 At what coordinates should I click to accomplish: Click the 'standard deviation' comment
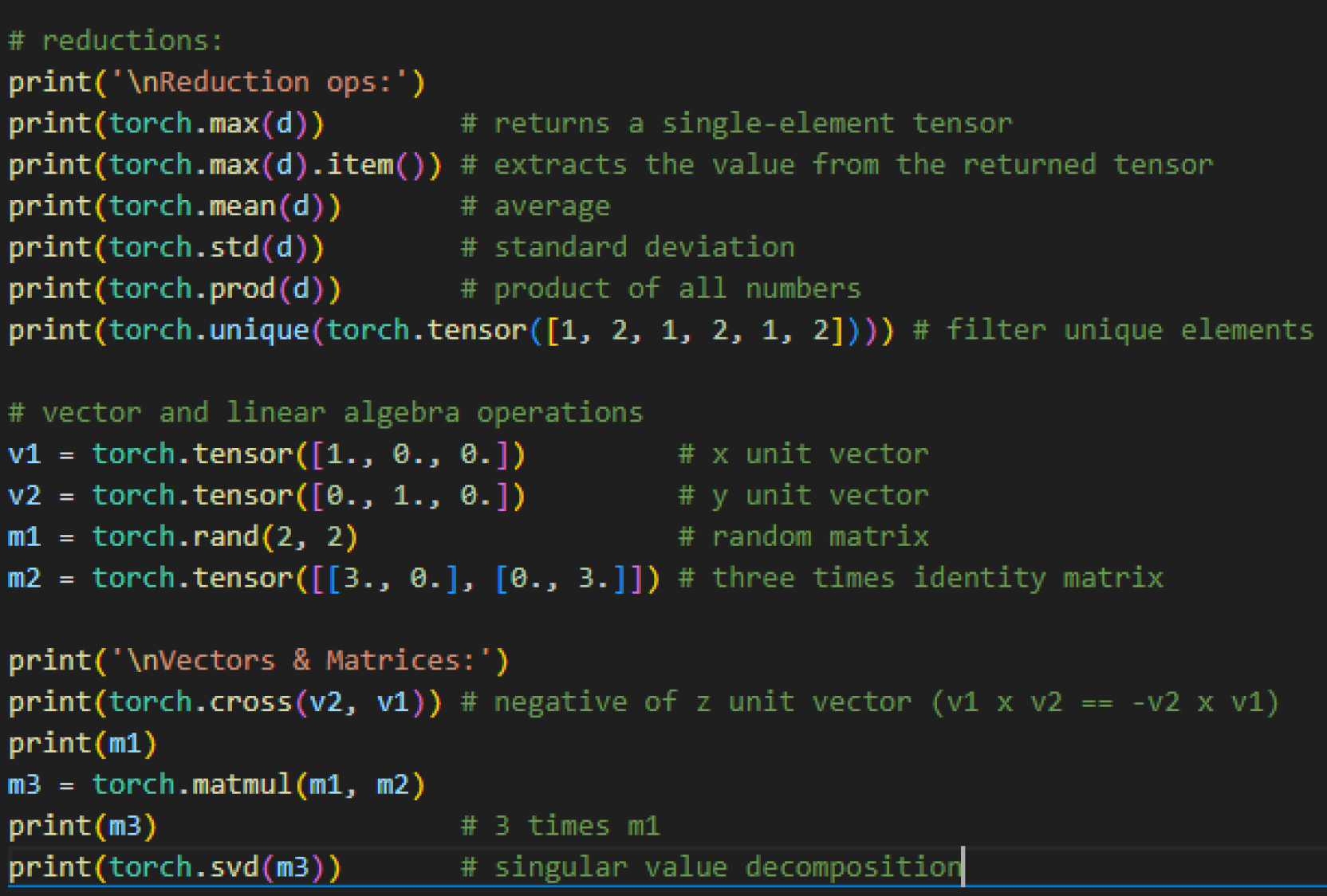pos(644,248)
